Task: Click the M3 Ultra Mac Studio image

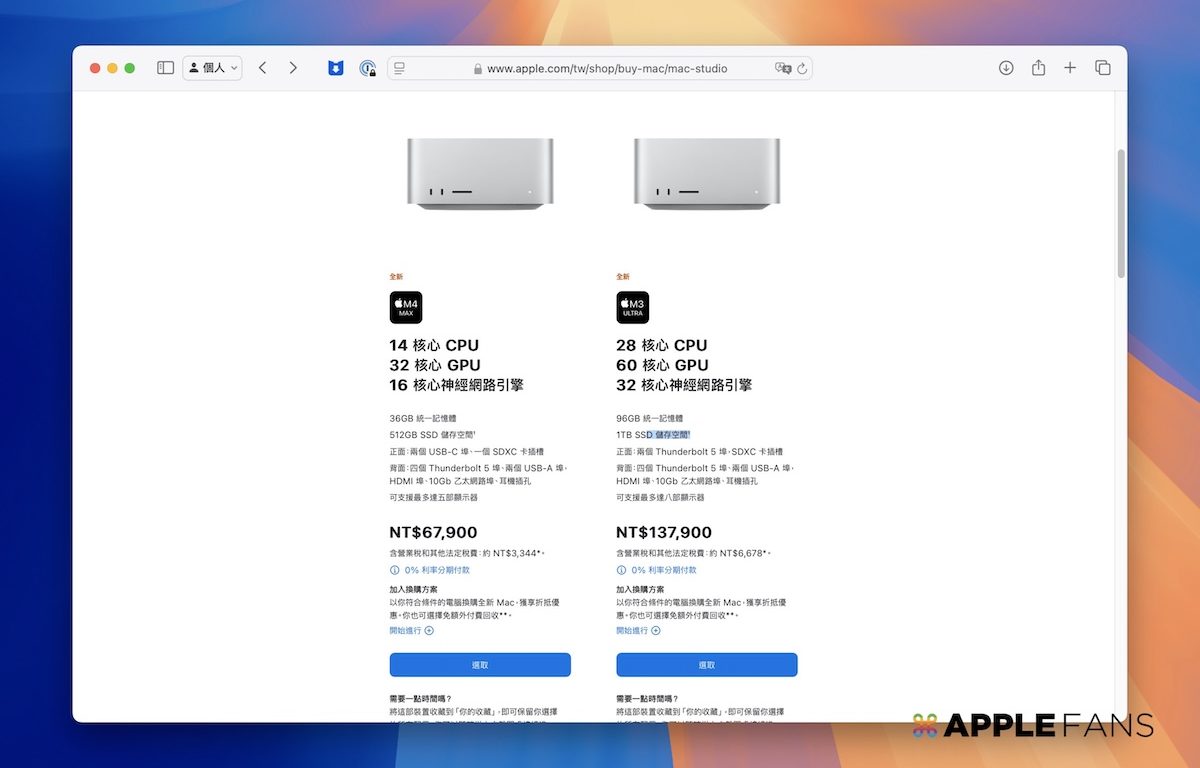Action: pyautogui.click(x=706, y=174)
